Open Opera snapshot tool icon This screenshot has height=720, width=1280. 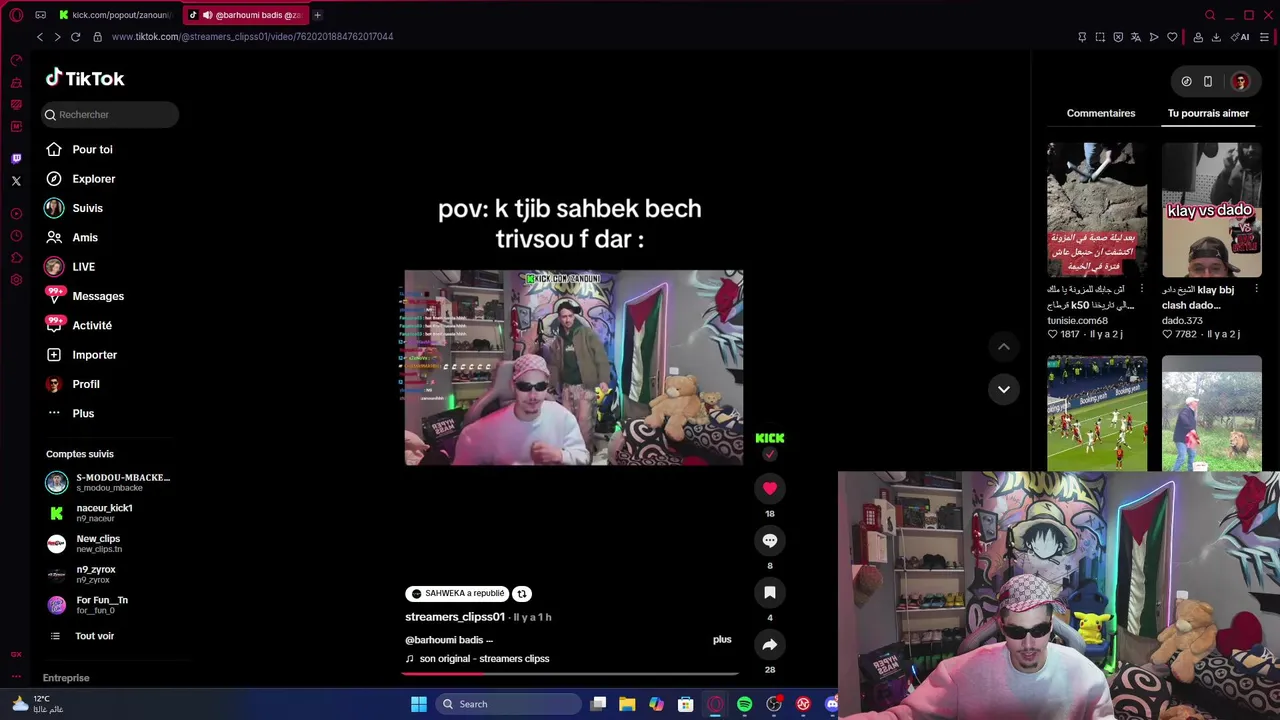point(1100,37)
